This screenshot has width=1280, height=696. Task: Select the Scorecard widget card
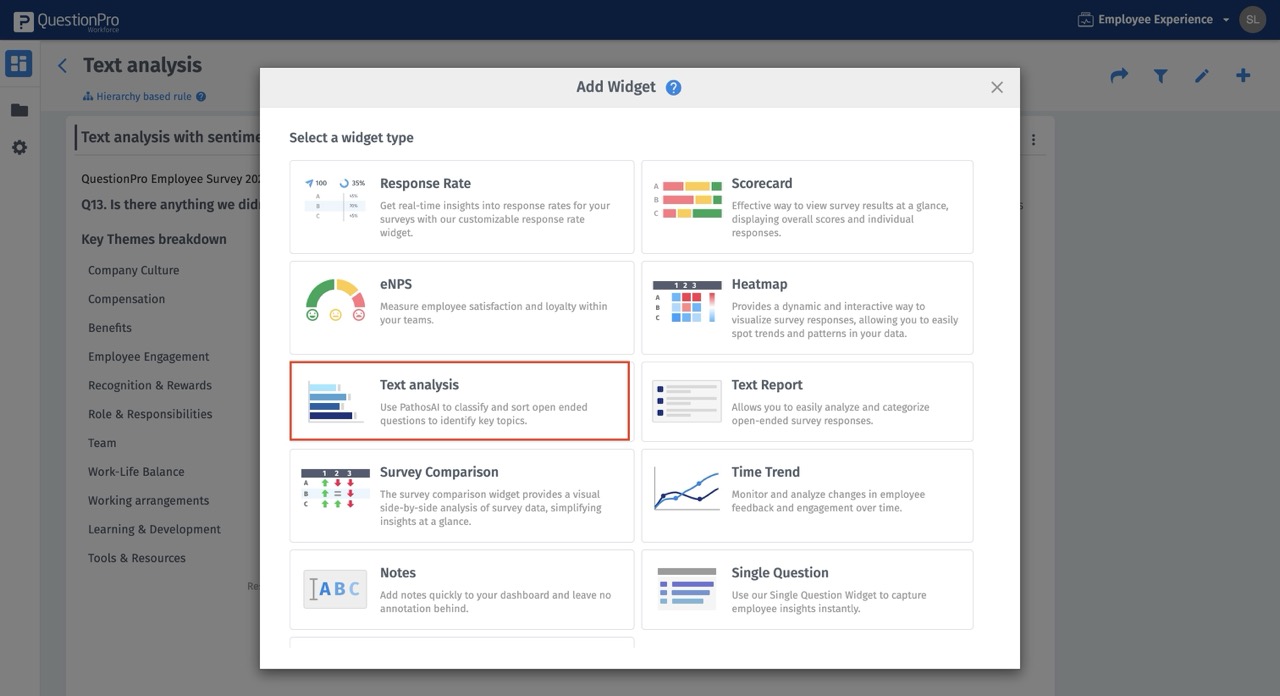[x=807, y=207]
